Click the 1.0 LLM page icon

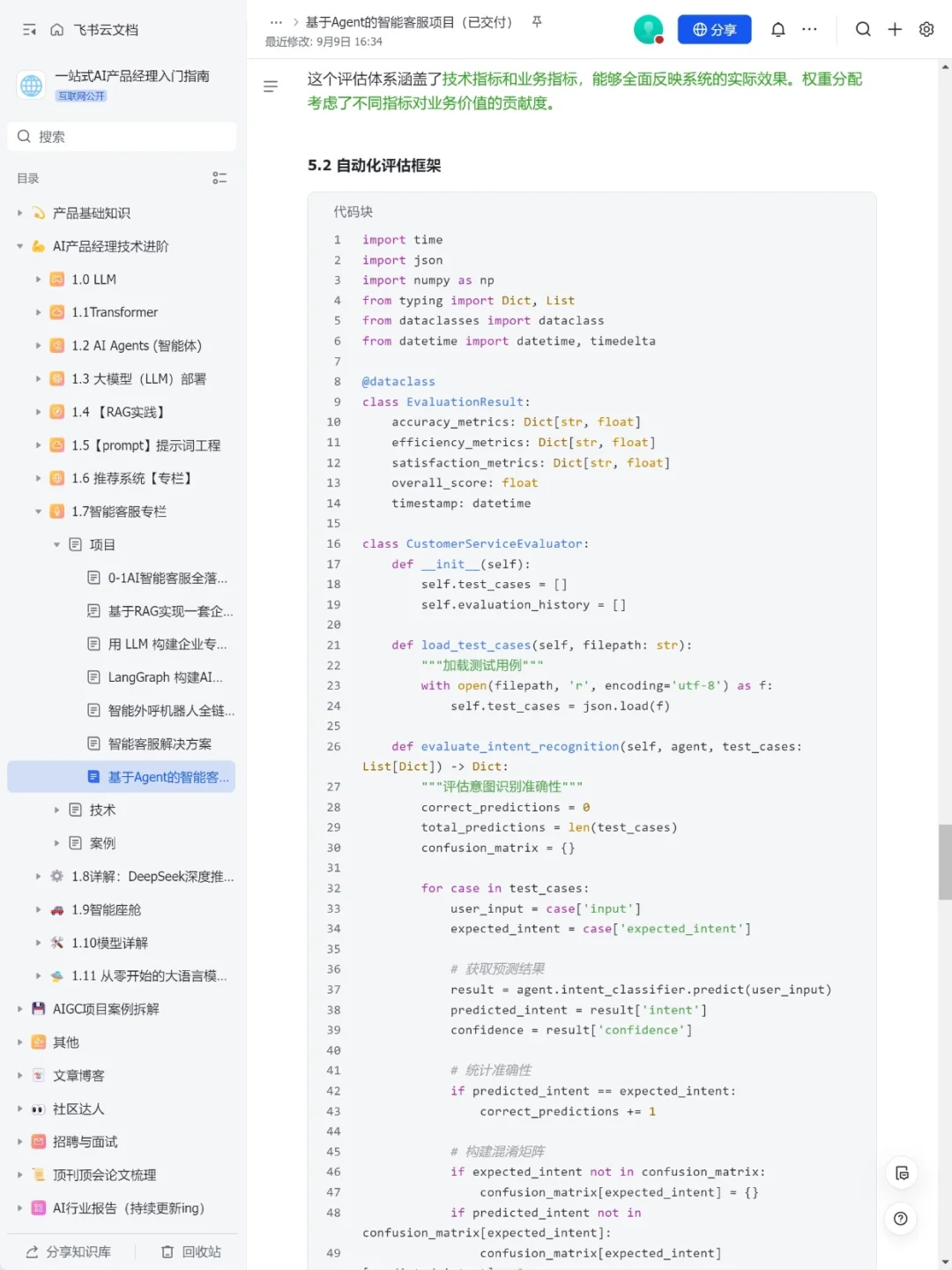(57, 280)
